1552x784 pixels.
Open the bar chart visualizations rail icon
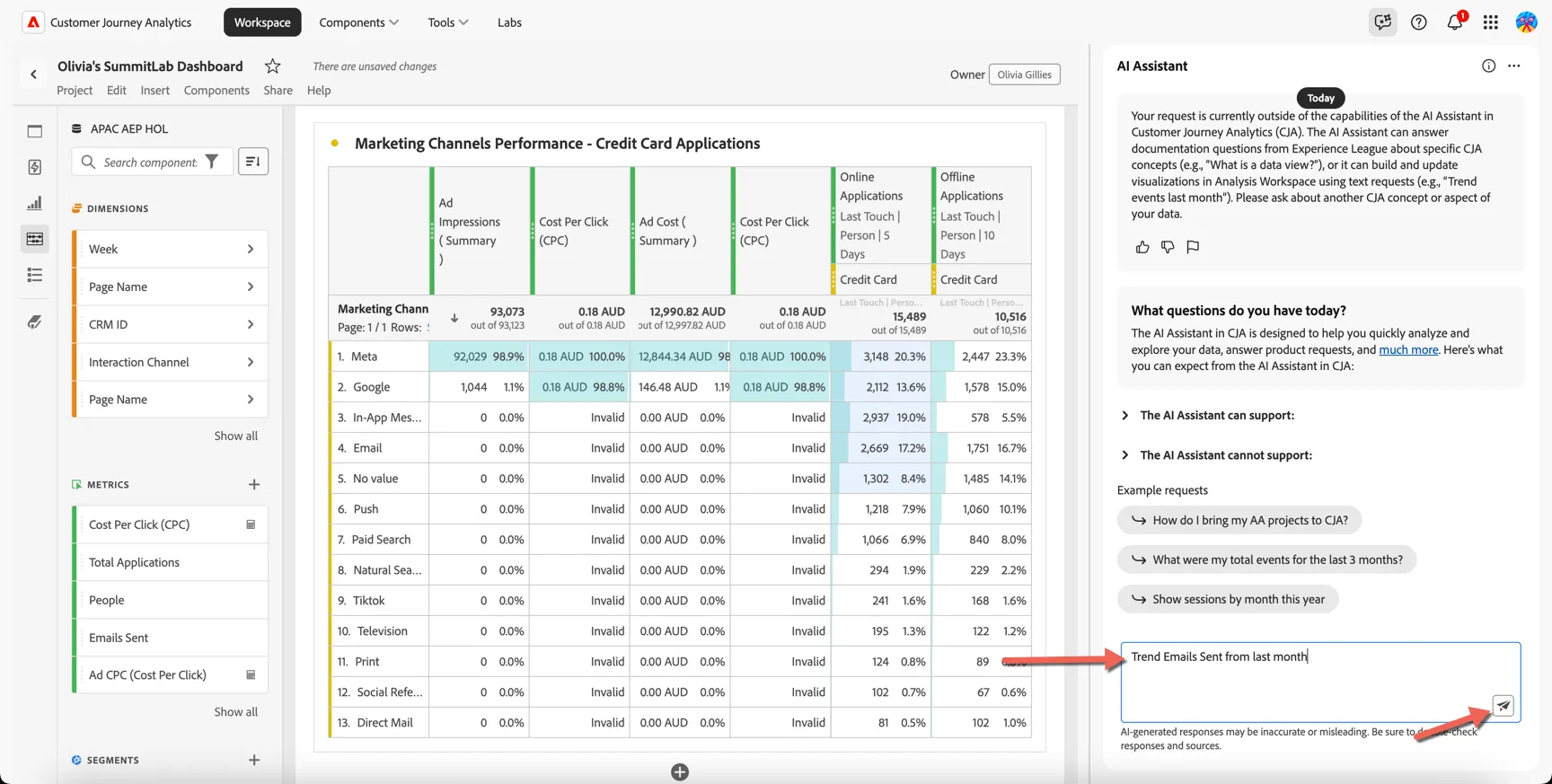[35, 203]
